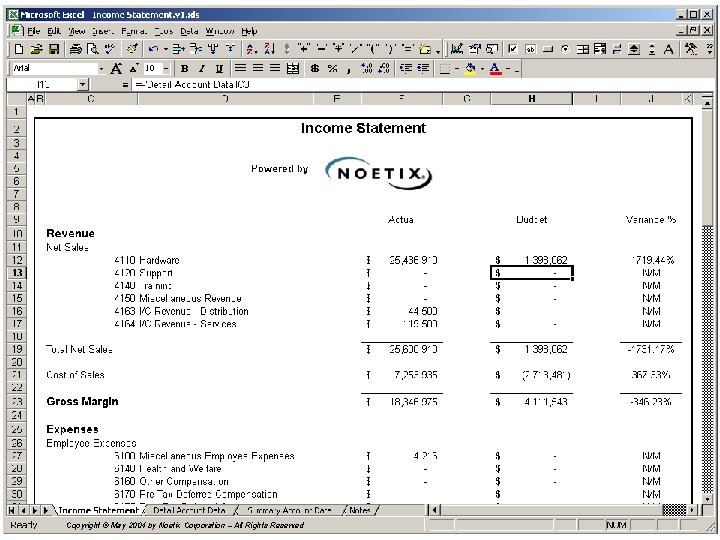
Task: Insert a Label (A) form control
Action: tap(669, 49)
